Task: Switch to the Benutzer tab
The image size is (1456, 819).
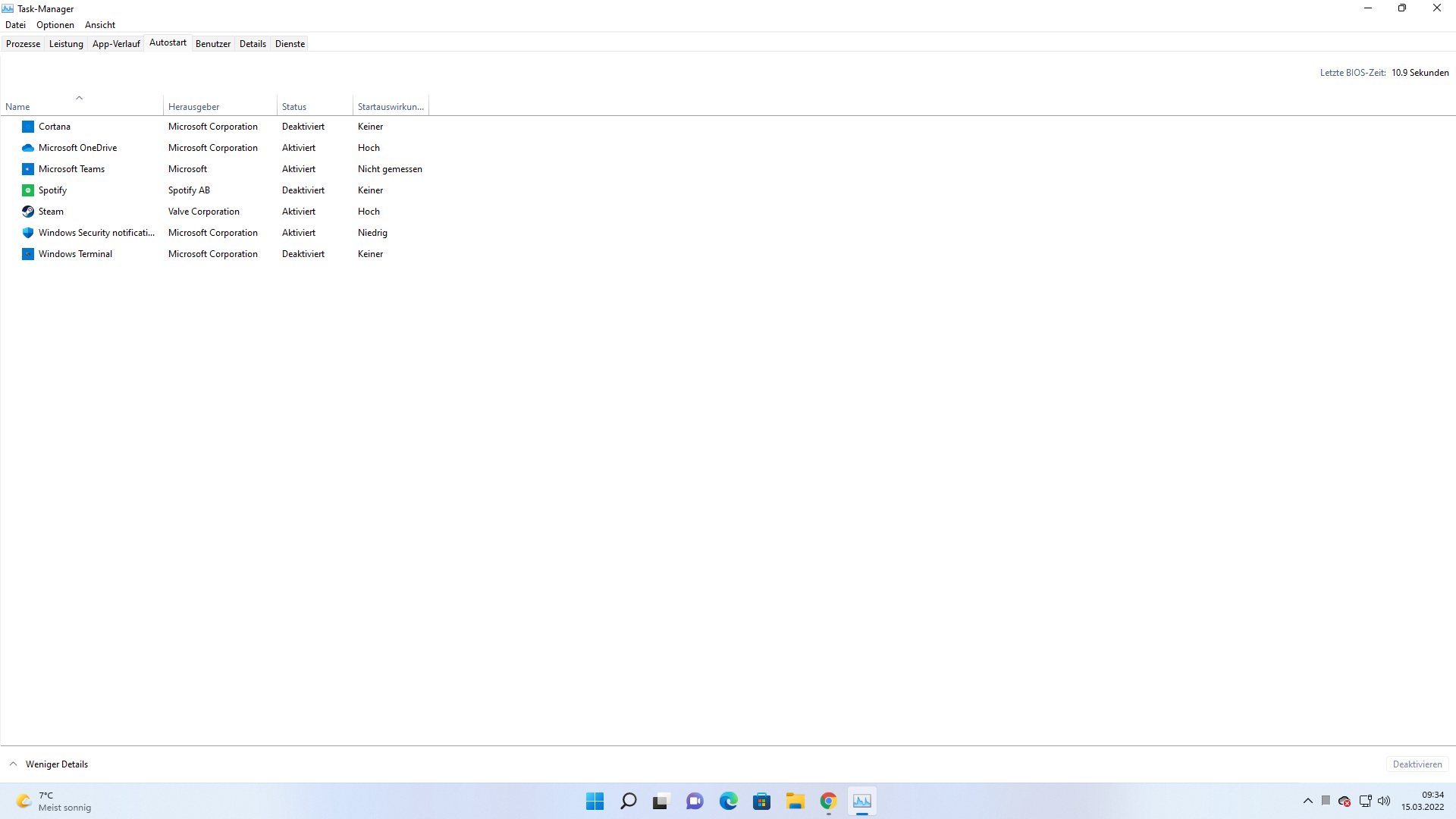Action: click(213, 44)
